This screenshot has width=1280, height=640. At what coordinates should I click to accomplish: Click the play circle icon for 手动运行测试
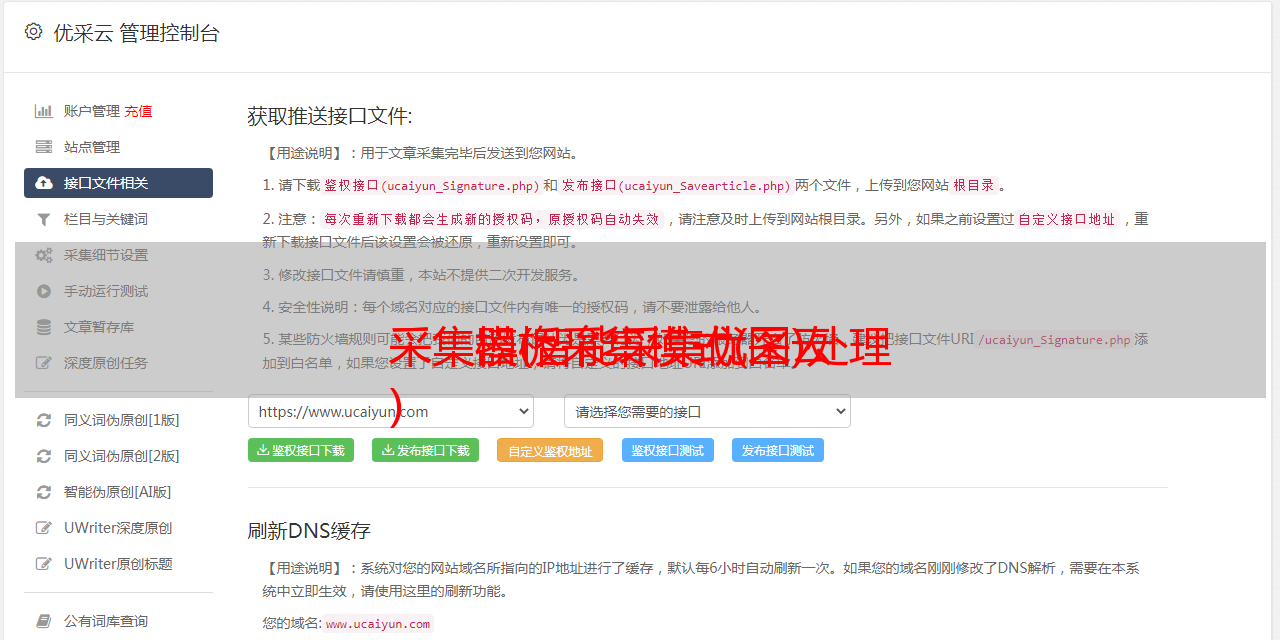tap(44, 291)
